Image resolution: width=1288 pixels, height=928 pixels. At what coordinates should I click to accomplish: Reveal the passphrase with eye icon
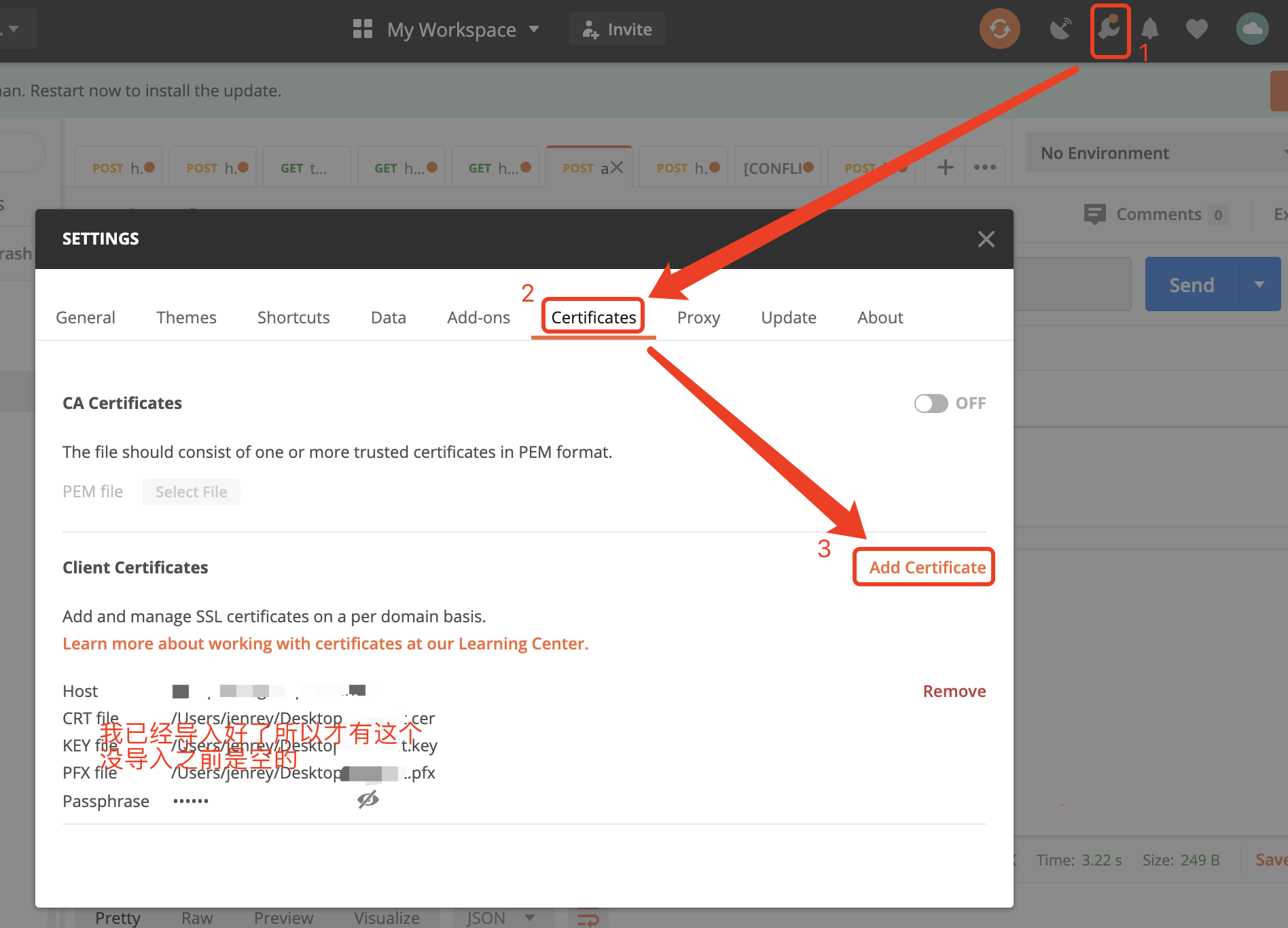368,800
